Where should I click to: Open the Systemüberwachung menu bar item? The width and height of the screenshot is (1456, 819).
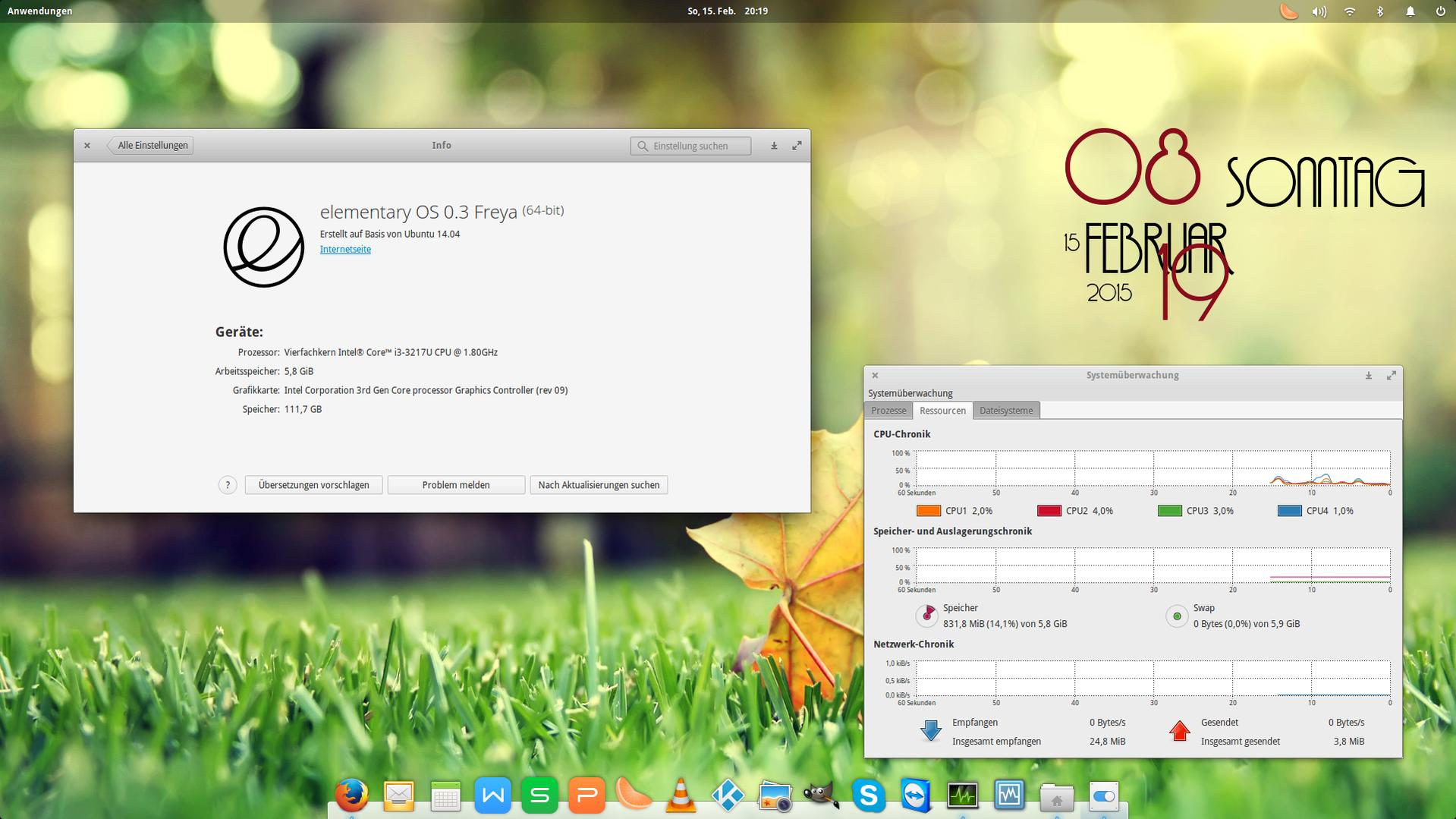click(910, 393)
